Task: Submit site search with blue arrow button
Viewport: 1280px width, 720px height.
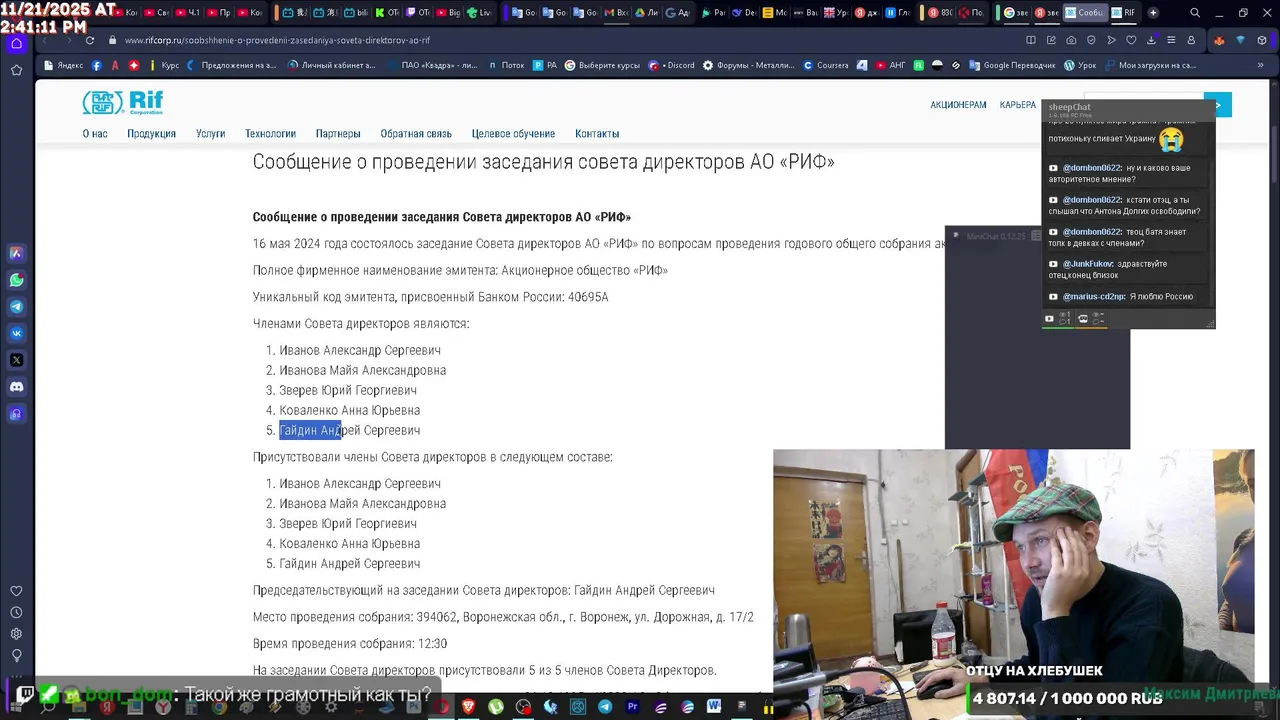Action: pos(1218,105)
